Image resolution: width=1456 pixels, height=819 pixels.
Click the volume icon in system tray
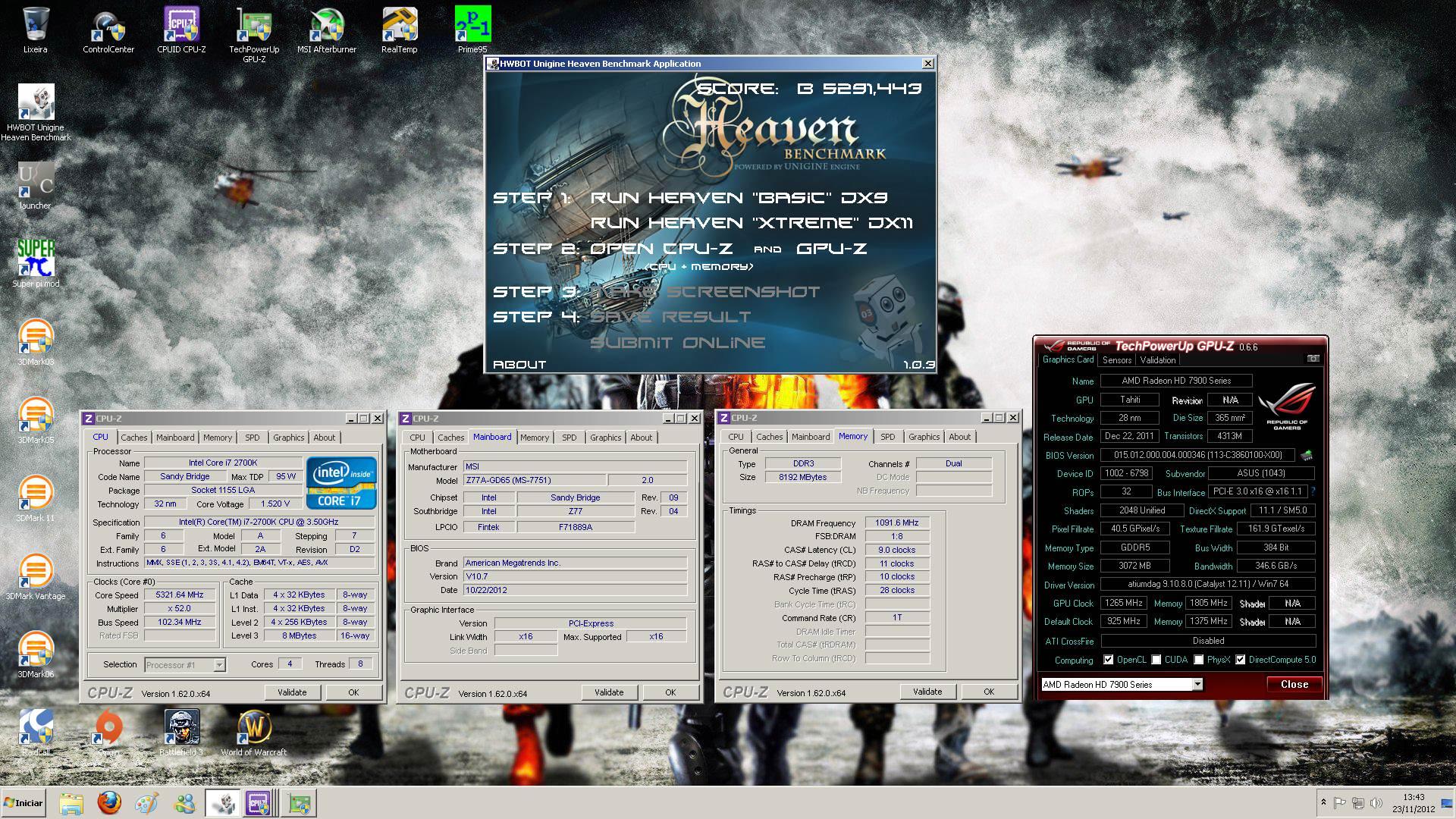(x=1376, y=803)
